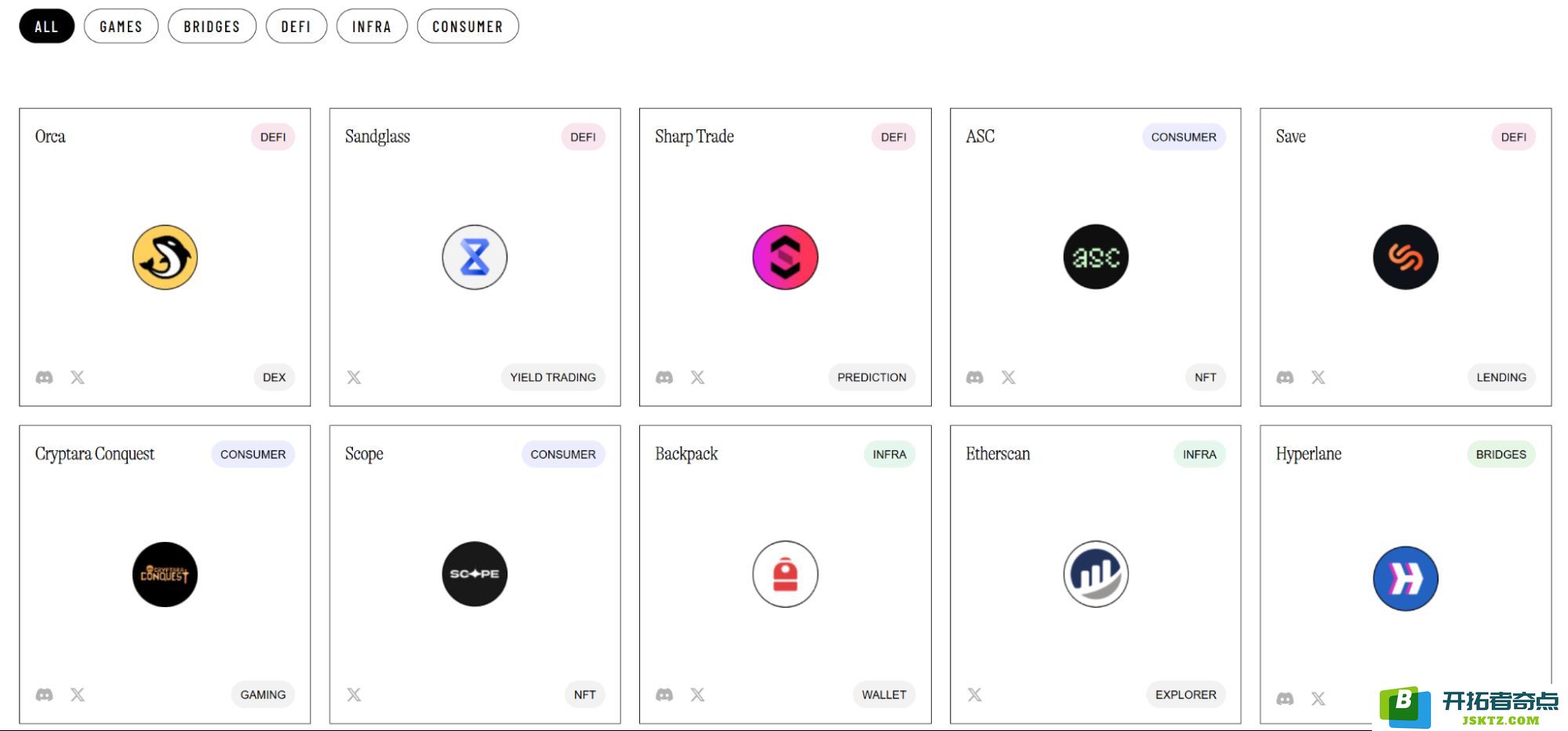1568x731 pixels.
Task: Switch to the BRIDGES filter
Action: pos(212,26)
